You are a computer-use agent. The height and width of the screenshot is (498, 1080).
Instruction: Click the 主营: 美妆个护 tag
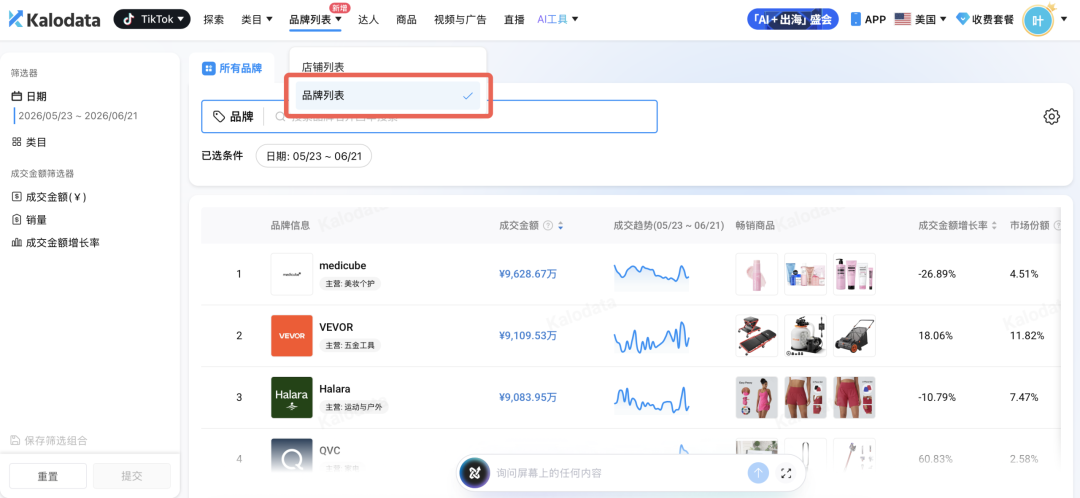coord(350,283)
